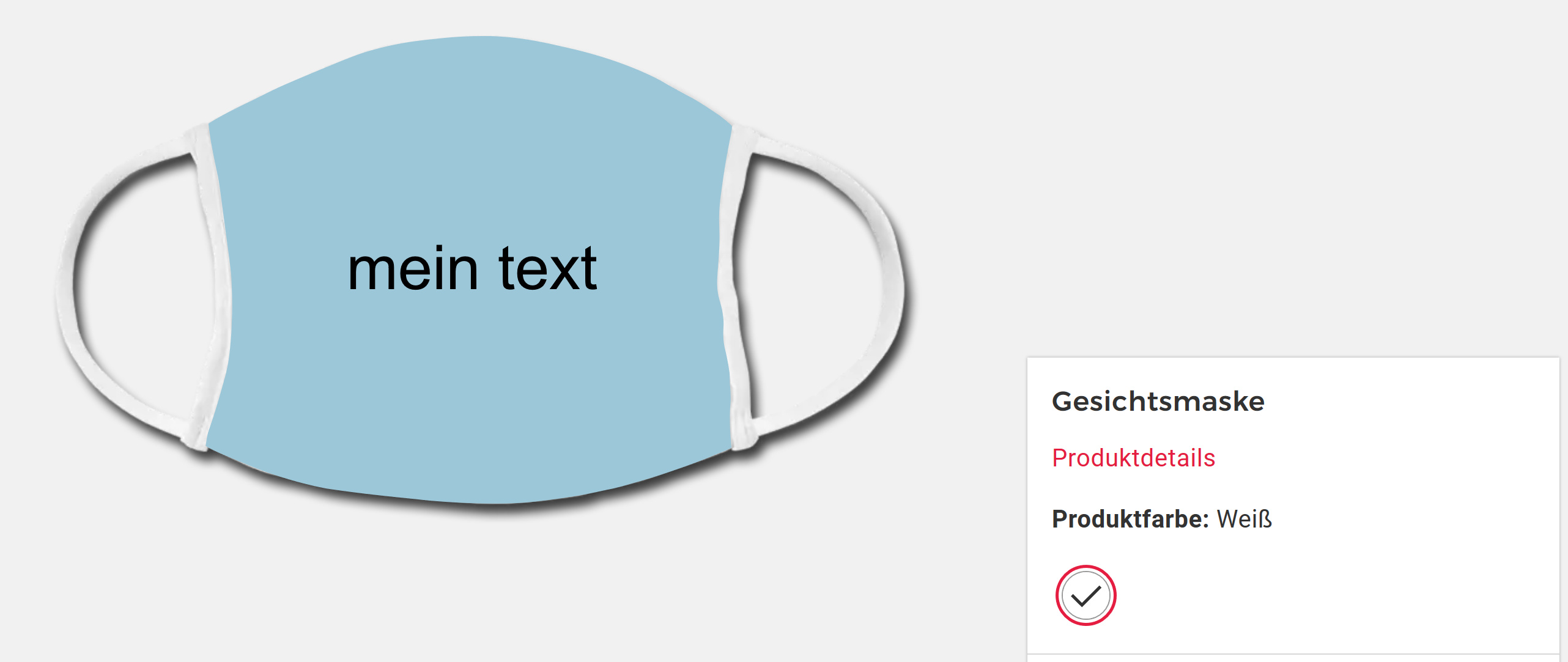Click empty gray area above product panel
The image size is (1568, 662).
[x=1284, y=183]
